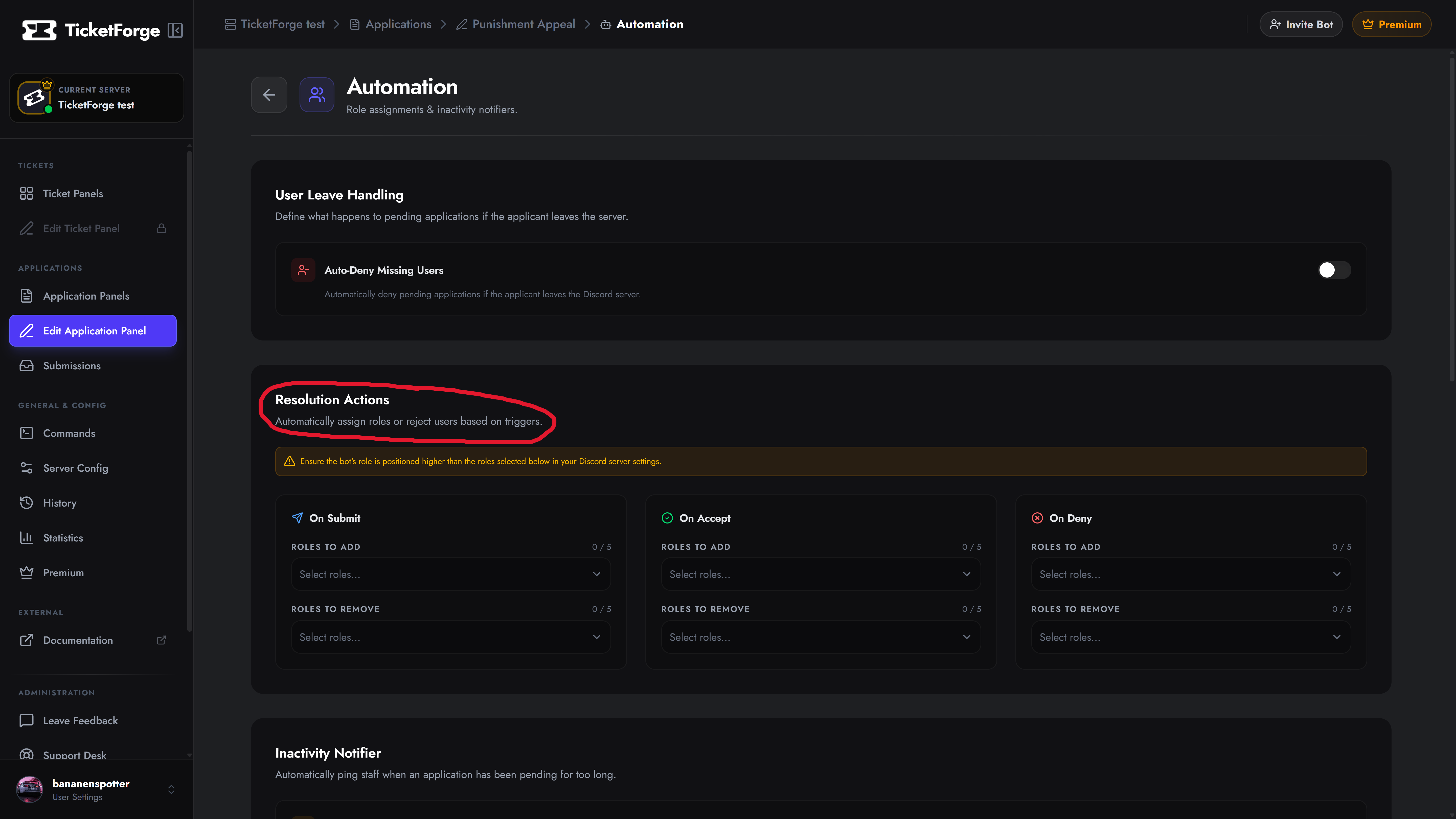
Task: Open On Accept Roles to Remove dropdown
Action: click(821, 637)
